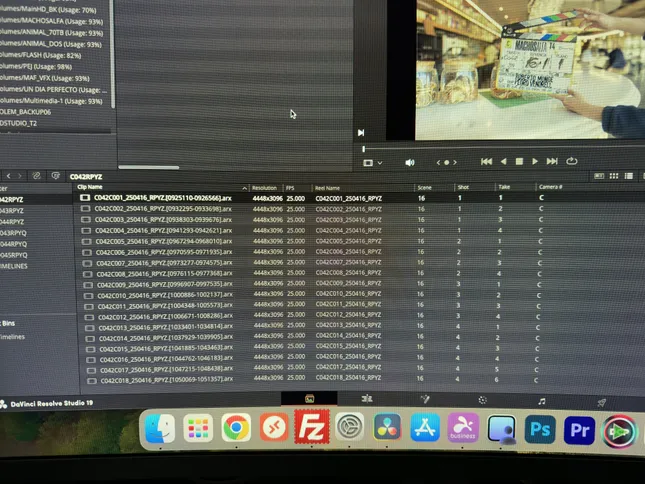Select the FLASH volume
The image size is (645, 484).
(x=41, y=55)
